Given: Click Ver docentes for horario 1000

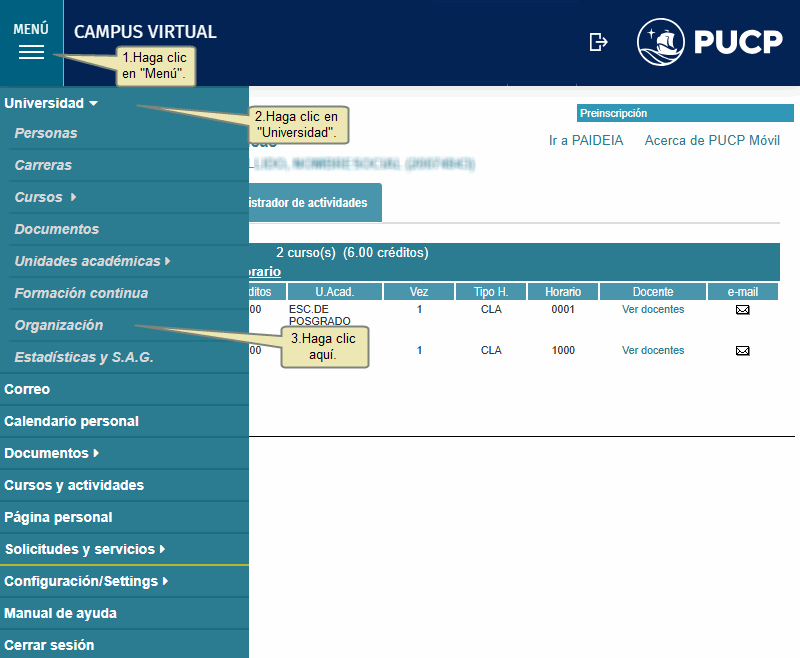Looking at the screenshot, I should (x=653, y=350).
